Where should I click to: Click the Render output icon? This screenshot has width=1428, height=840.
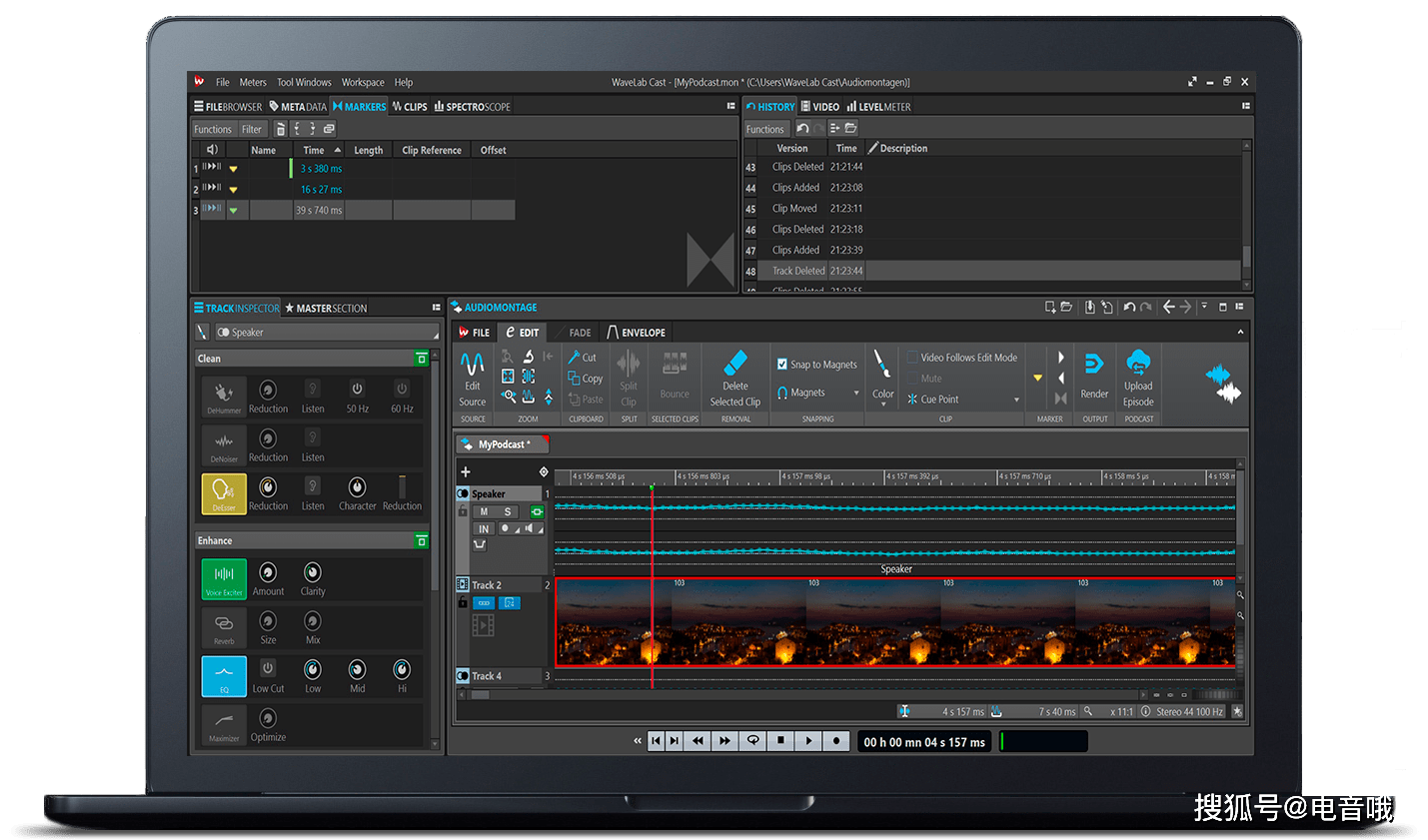click(x=1094, y=365)
